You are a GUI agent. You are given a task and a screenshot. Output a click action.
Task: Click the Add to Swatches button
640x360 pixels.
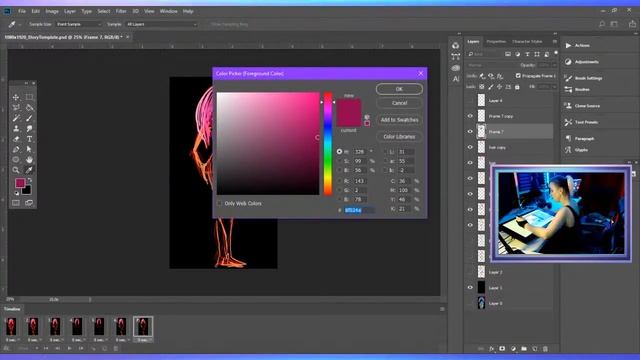pos(399,120)
